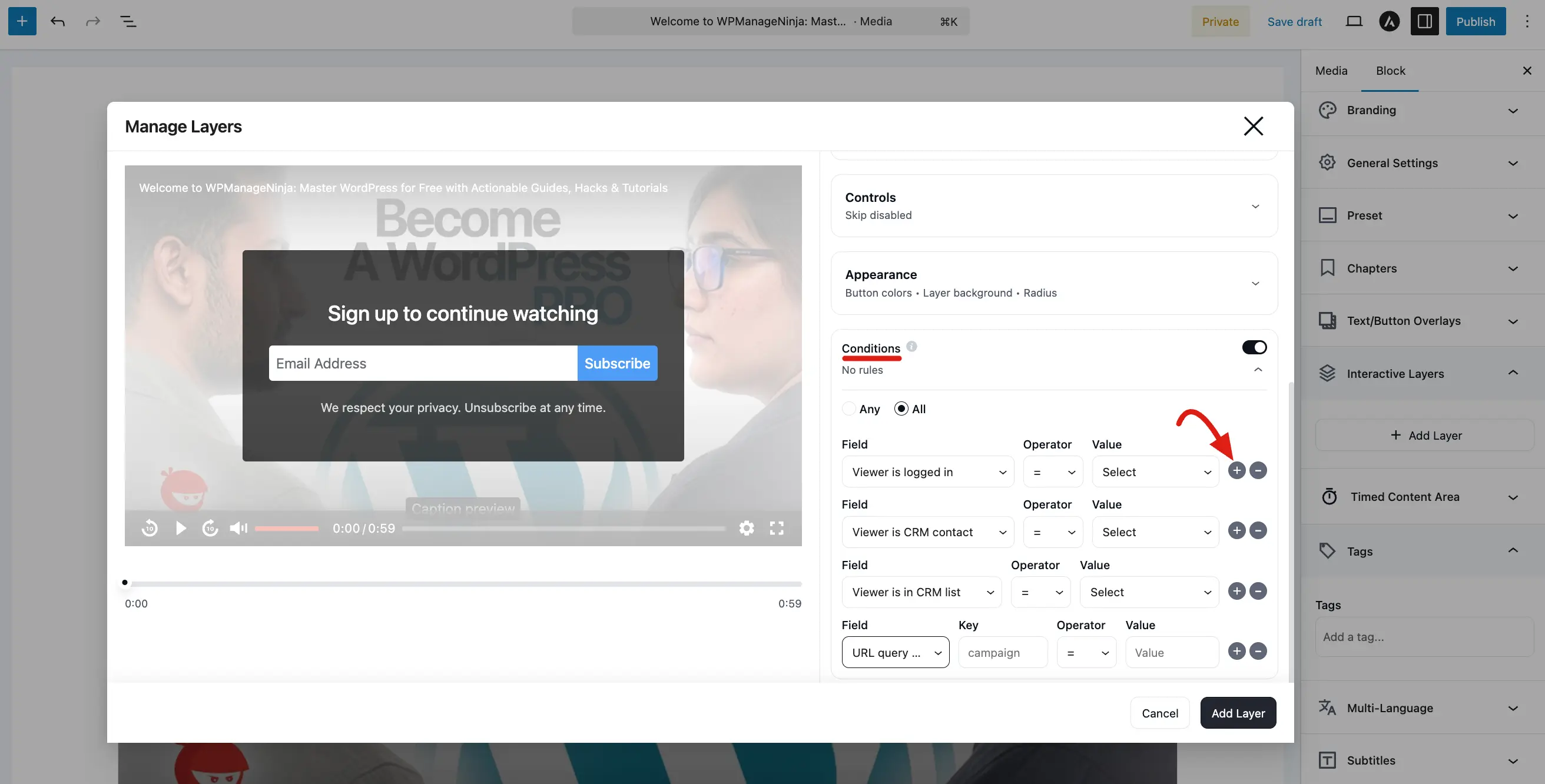
Task: Add a rule after Viewer is logged in
Action: coord(1236,470)
